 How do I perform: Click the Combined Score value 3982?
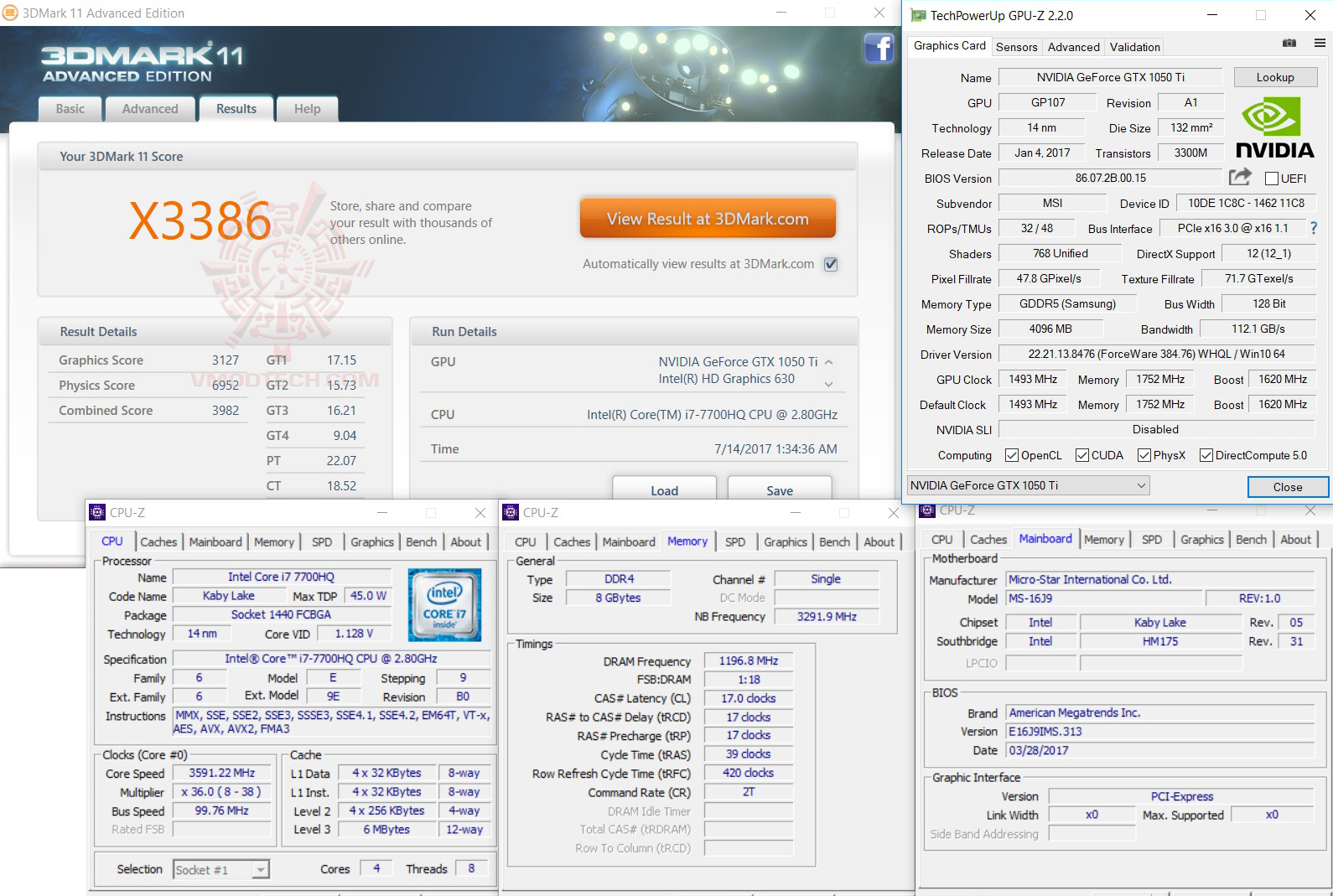click(x=225, y=411)
